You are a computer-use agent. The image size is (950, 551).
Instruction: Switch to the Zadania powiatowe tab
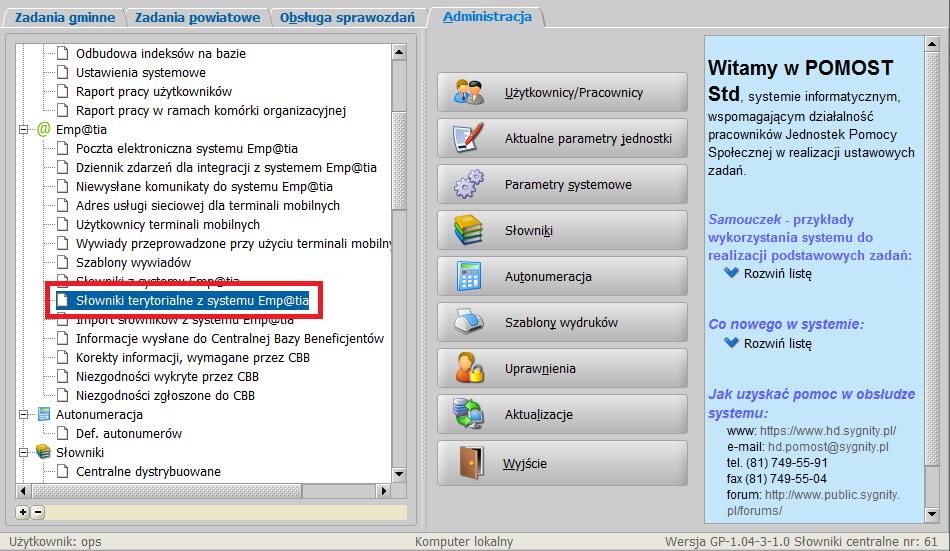[x=198, y=18]
